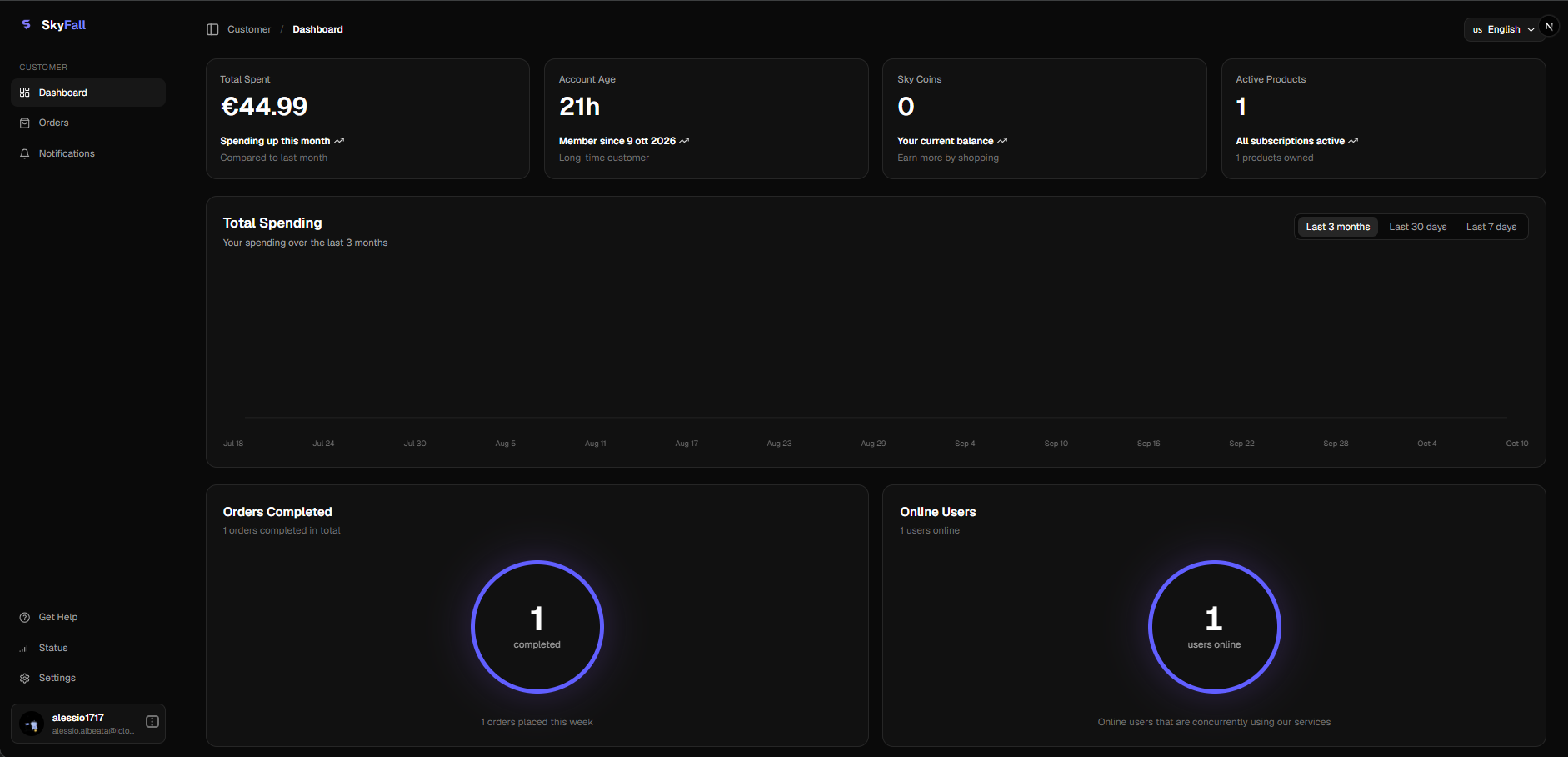The width and height of the screenshot is (1568, 757).
Task: Click the Online Users heading
Action: pos(938,512)
